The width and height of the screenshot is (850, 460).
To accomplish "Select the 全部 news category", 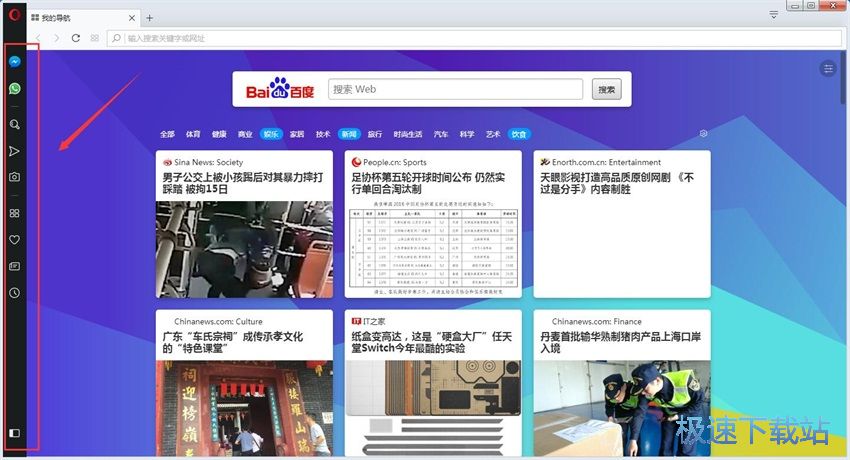I will click(x=168, y=134).
